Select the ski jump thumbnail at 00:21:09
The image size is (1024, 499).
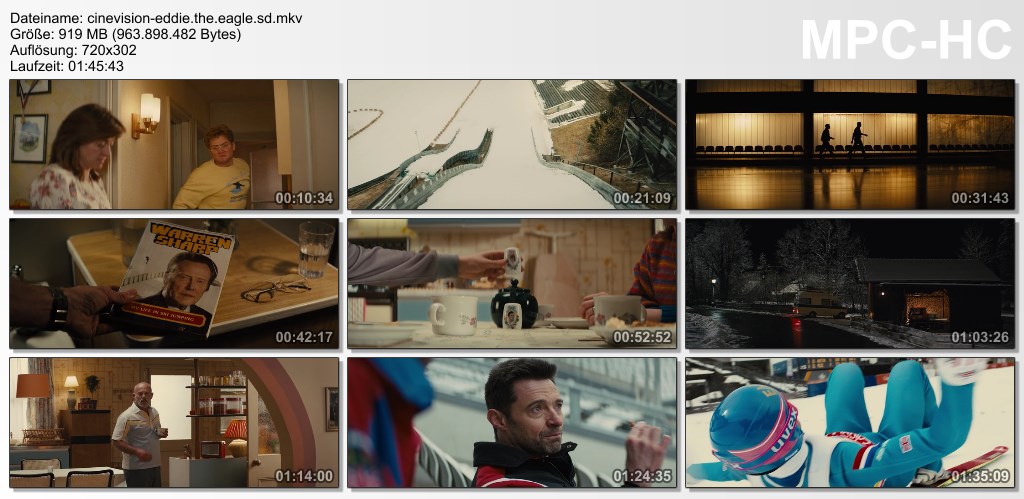coord(512,144)
